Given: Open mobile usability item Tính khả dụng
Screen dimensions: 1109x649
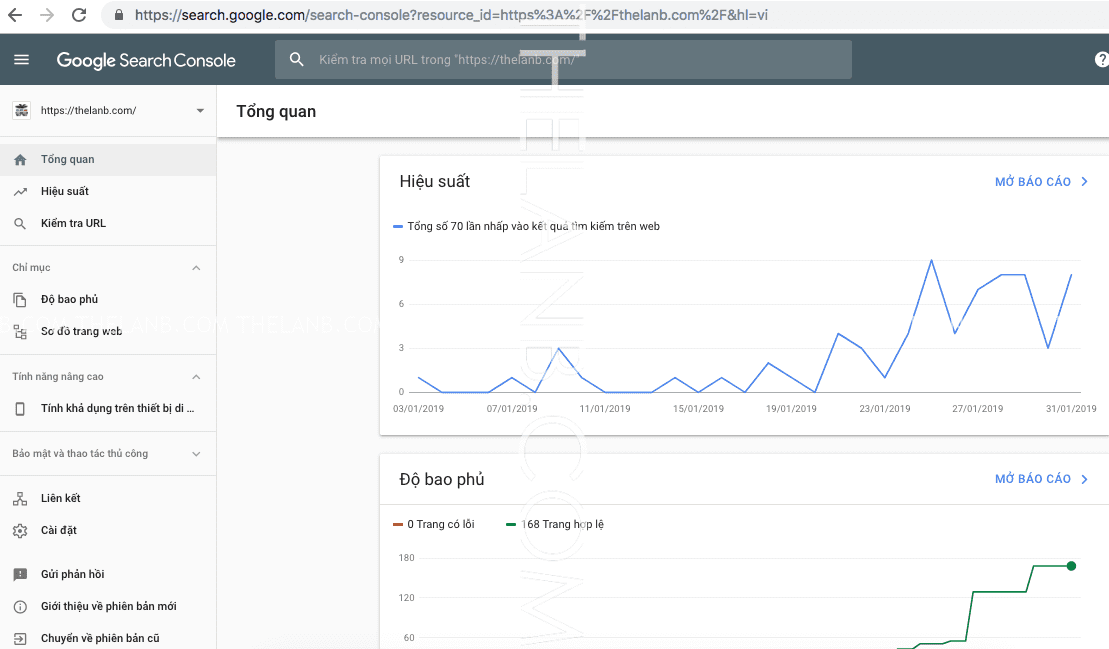Looking at the screenshot, I should 117,409.
